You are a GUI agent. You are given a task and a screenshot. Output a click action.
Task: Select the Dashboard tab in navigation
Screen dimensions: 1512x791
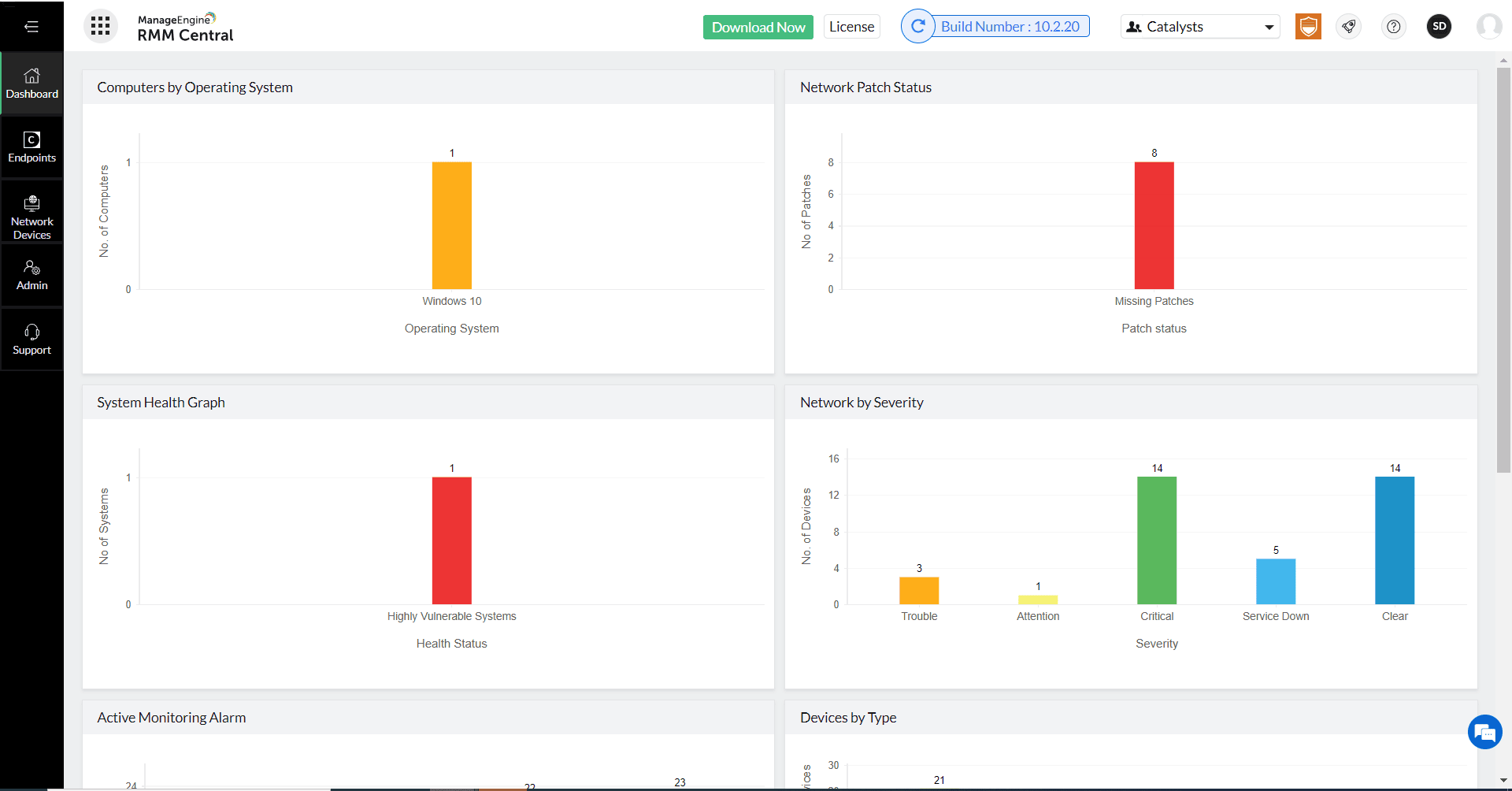[31, 83]
